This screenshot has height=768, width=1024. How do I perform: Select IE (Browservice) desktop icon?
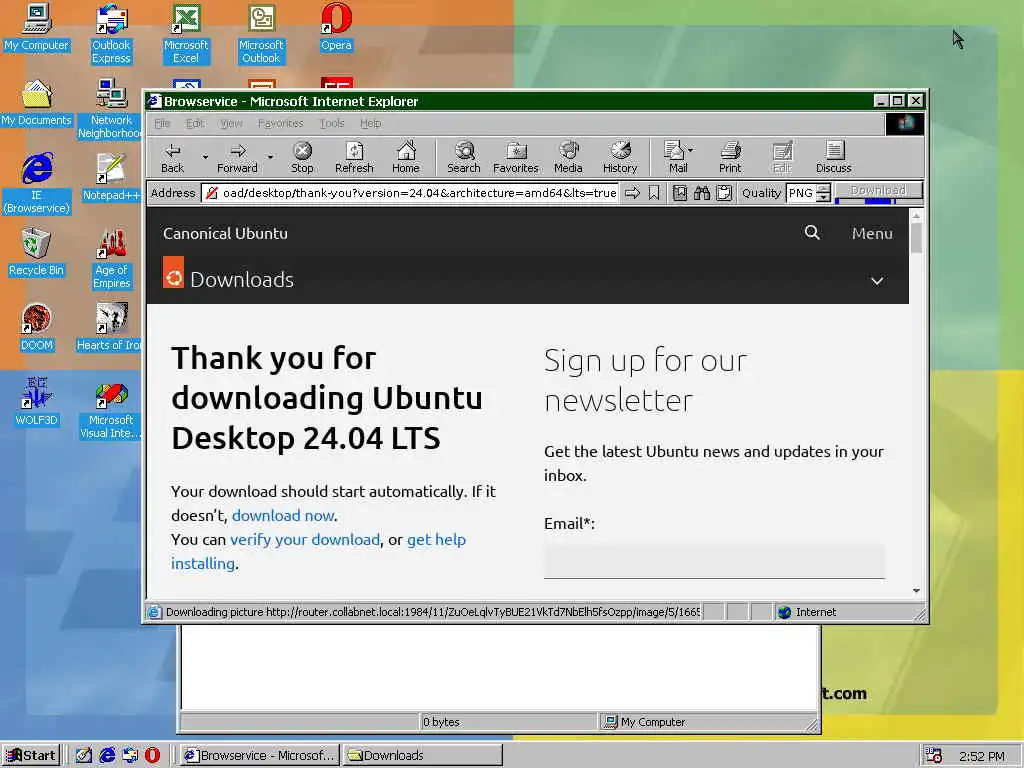[37, 184]
